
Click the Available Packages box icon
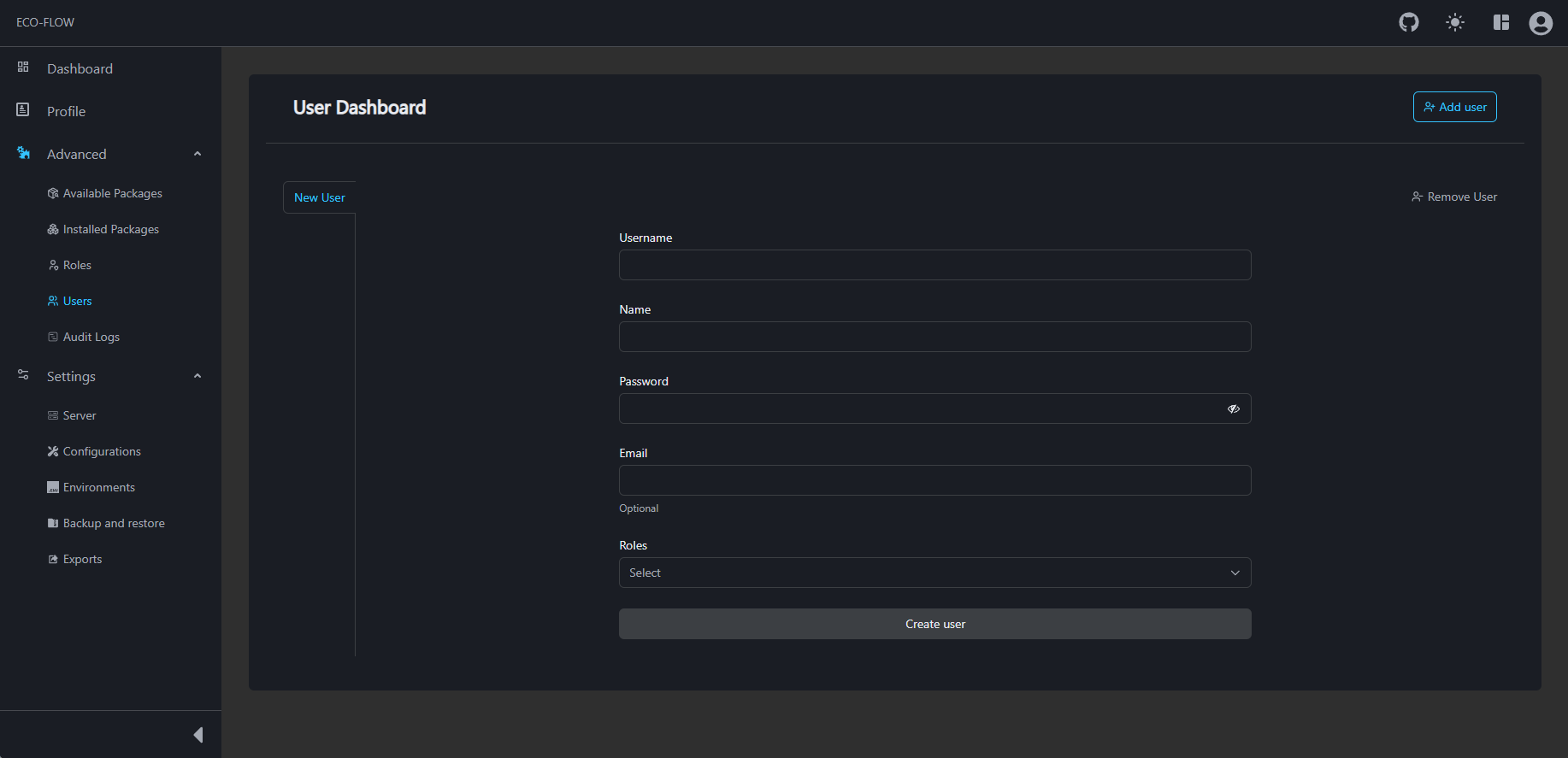pos(53,193)
